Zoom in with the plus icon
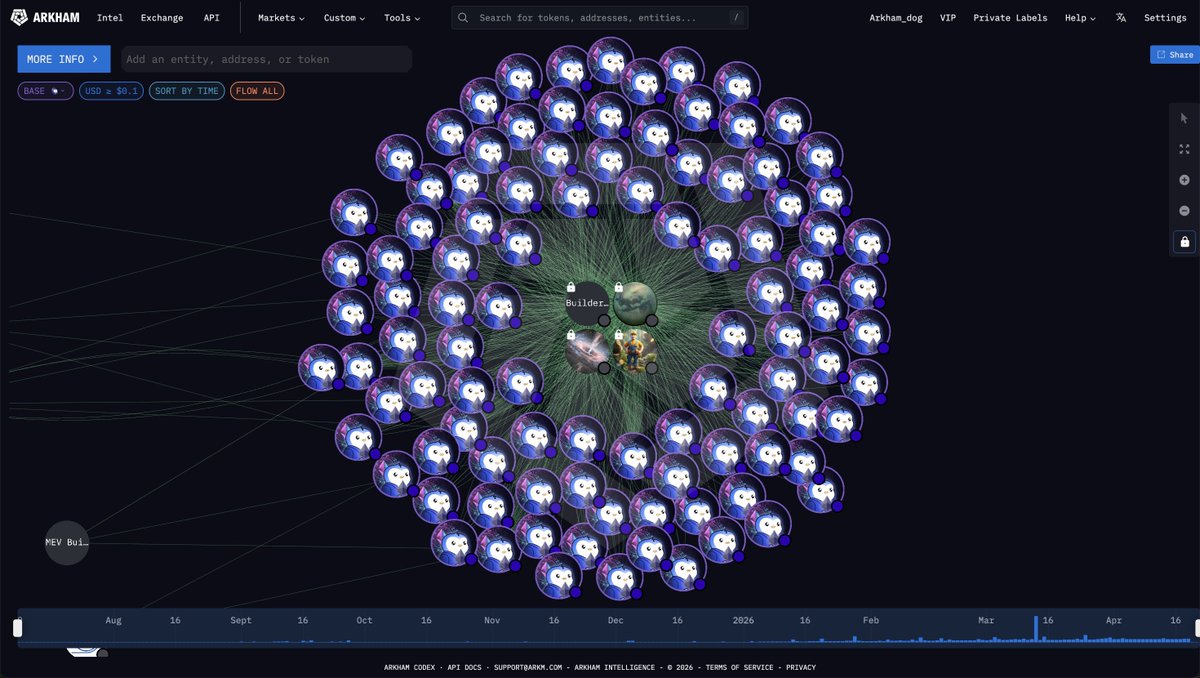 (x=1184, y=180)
